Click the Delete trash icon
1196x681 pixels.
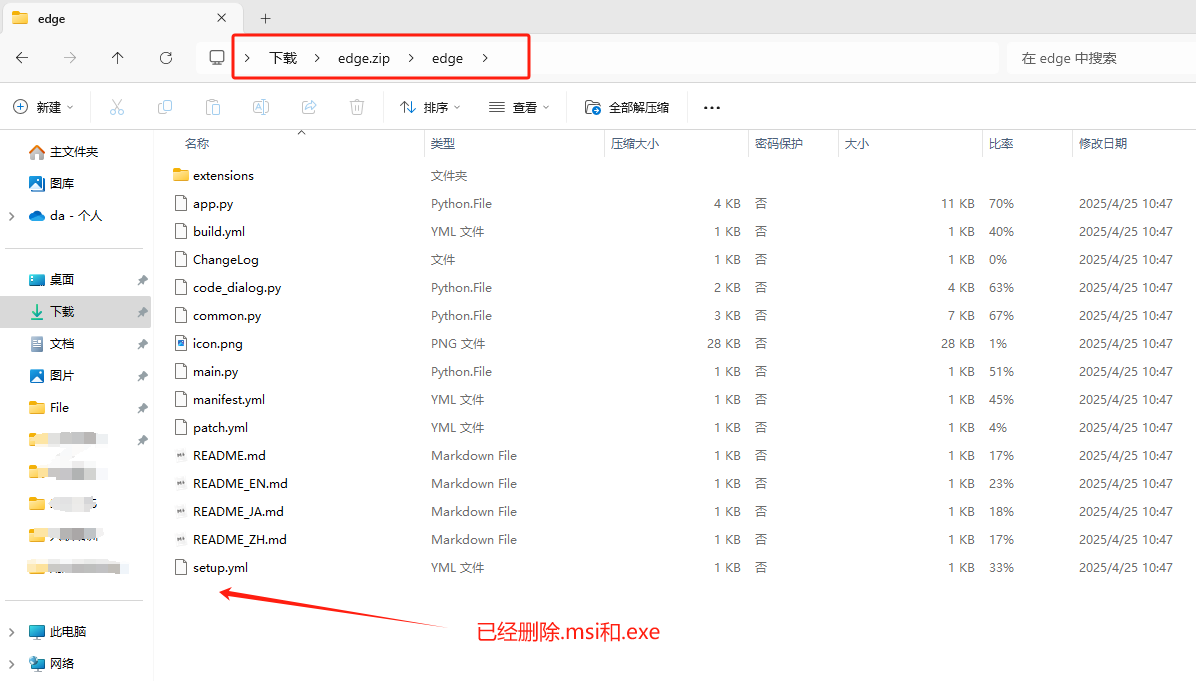[x=357, y=108]
